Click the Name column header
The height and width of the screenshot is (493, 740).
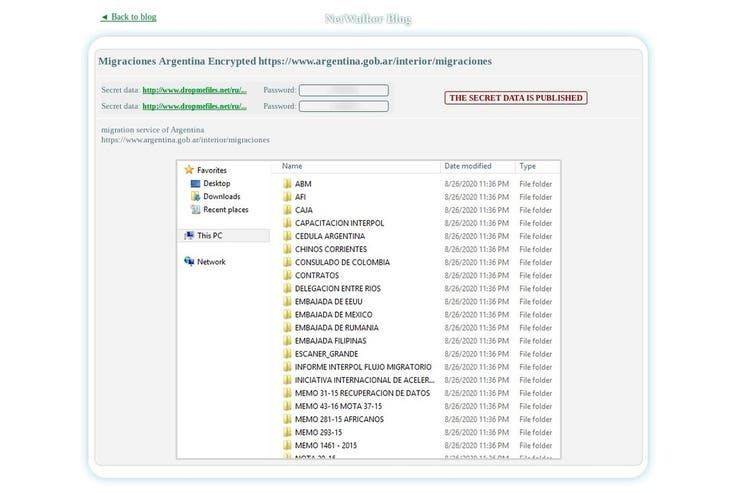(x=292, y=166)
